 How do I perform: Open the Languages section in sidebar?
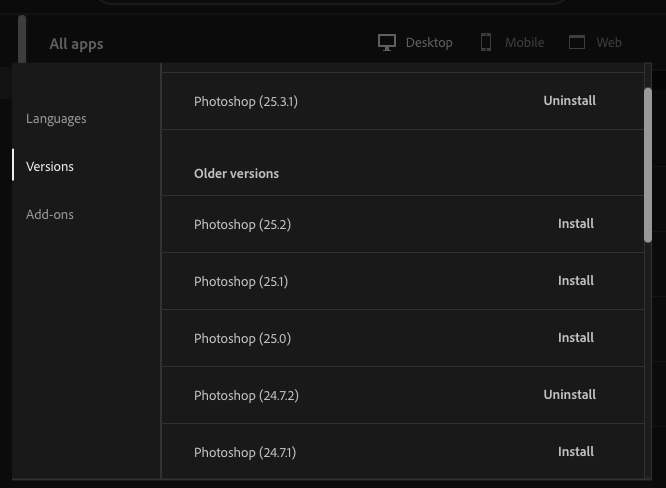[x=56, y=119]
